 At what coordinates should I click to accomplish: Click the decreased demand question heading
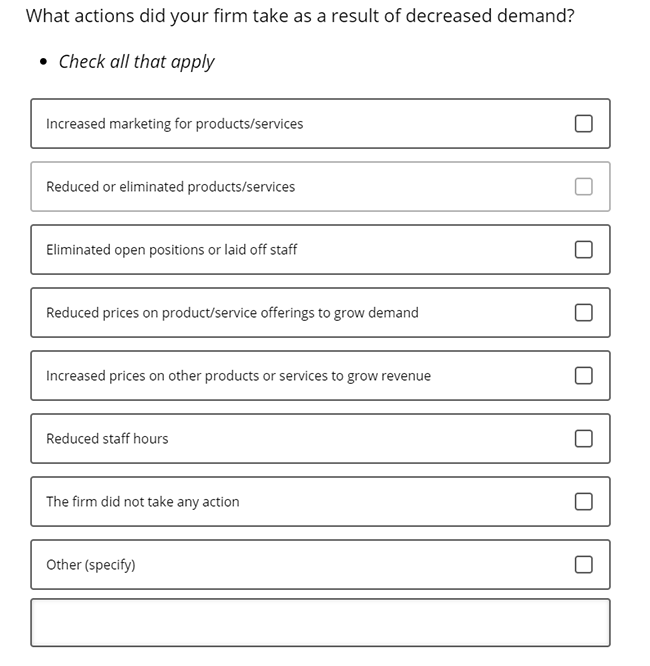click(x=300, y=16)
